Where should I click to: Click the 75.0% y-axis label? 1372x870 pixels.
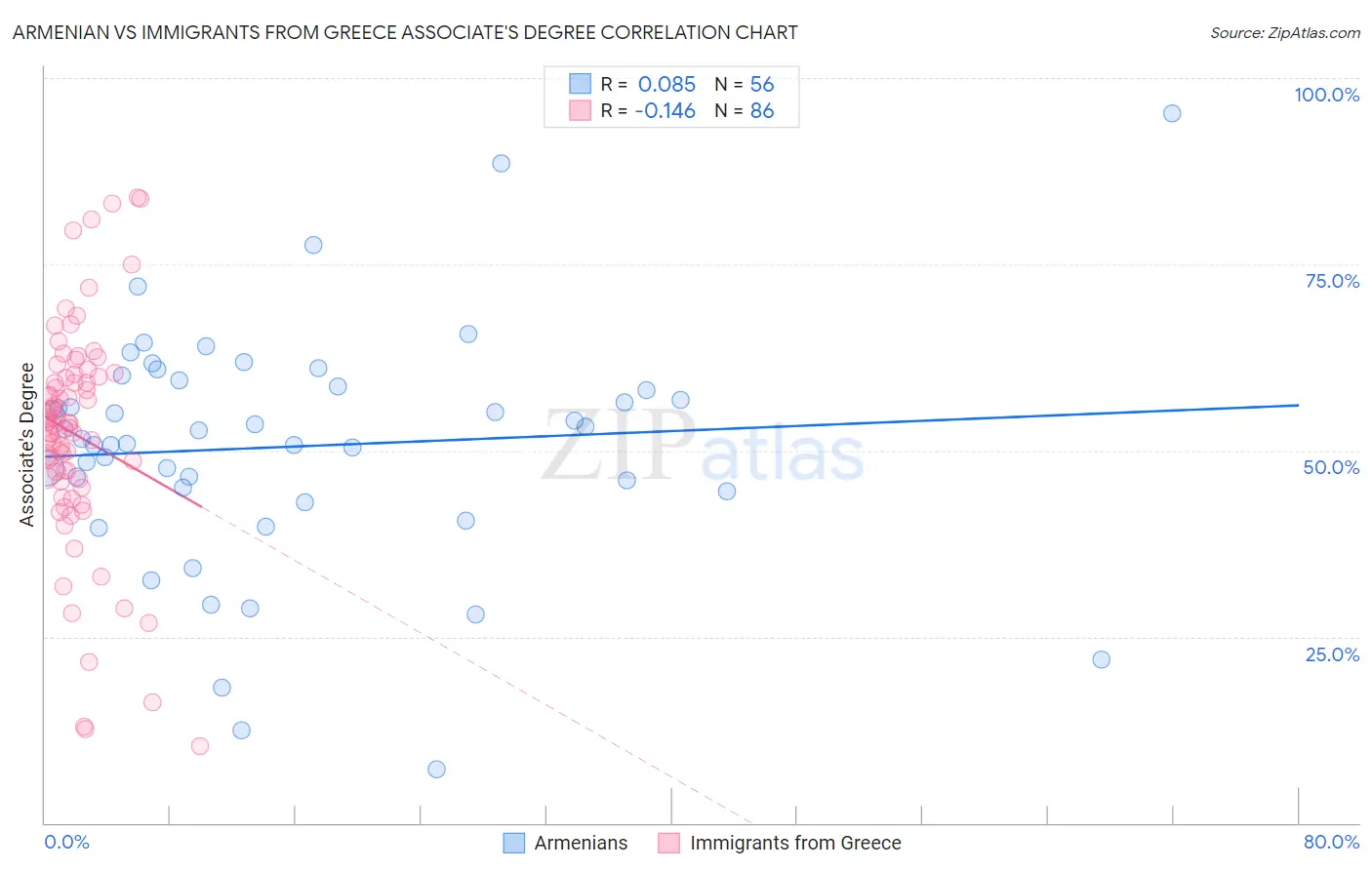(x=1332, y=281)
